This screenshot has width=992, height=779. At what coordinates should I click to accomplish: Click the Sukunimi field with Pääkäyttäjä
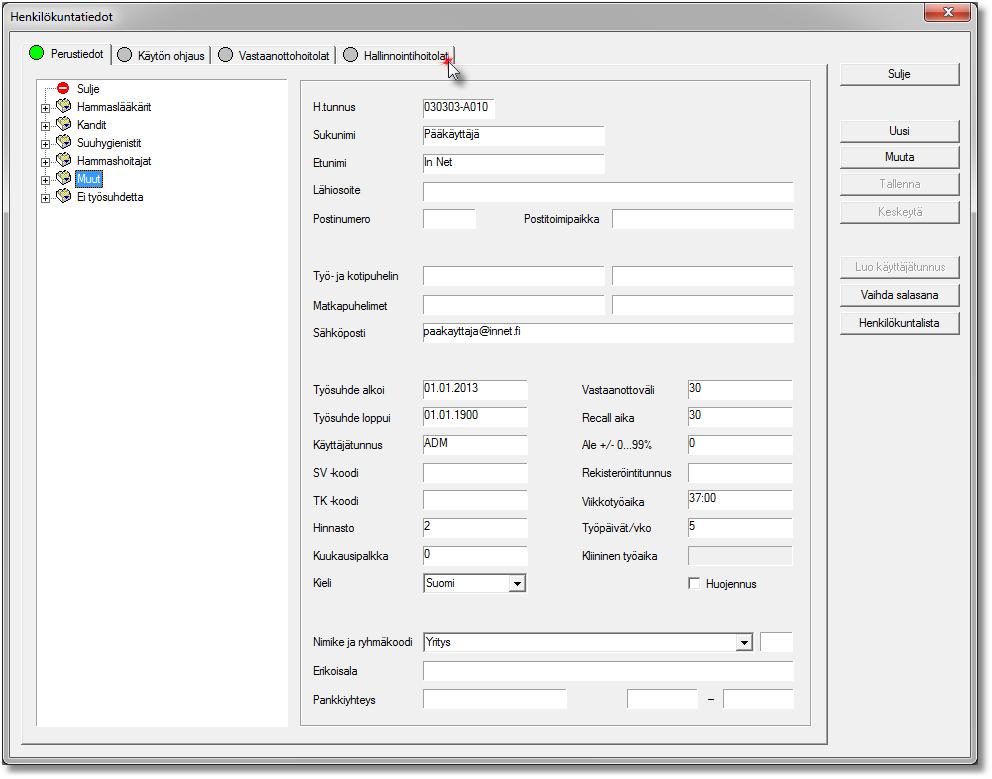click(513, 135)
